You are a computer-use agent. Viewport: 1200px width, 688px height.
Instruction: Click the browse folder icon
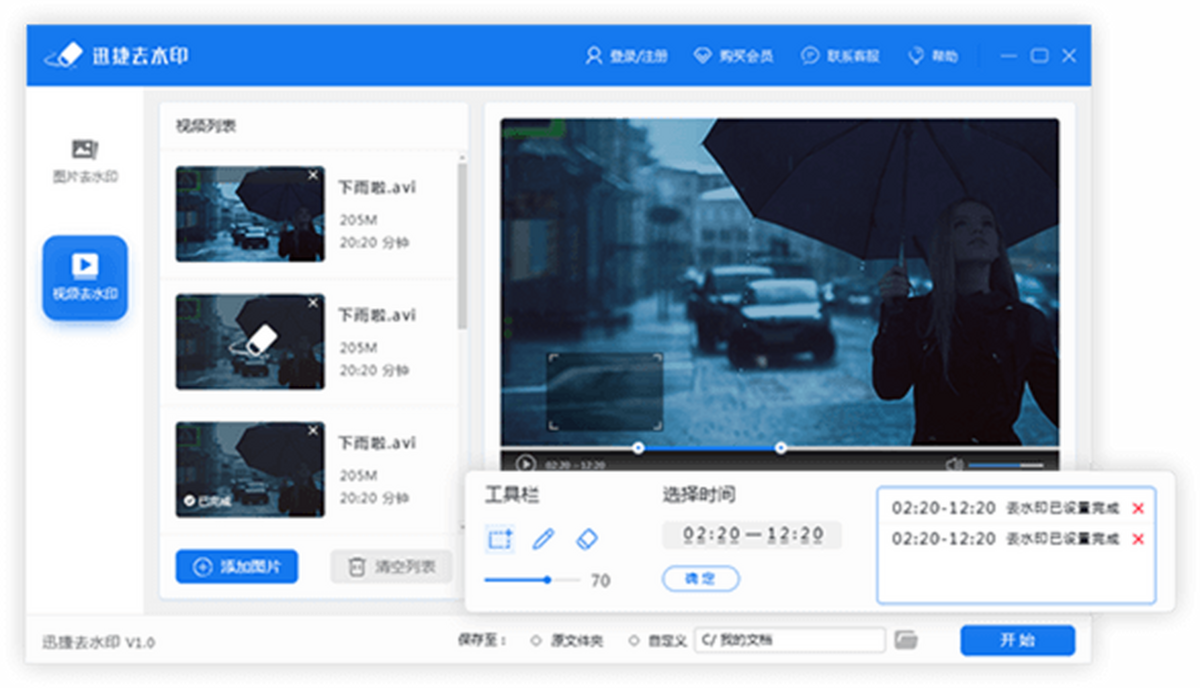point(905,640)
